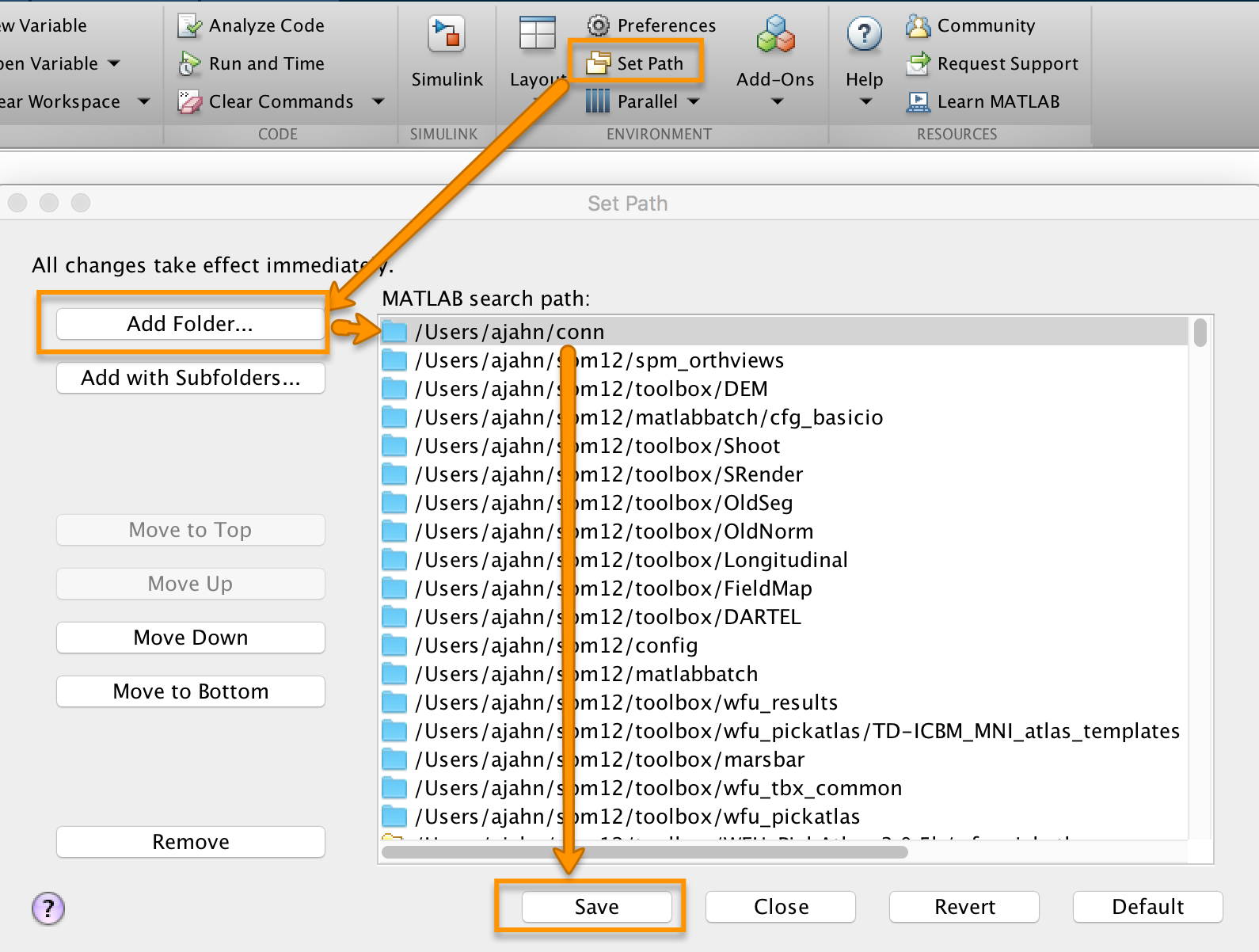Click folder icon beside spm12/toolbox/DARTEL path
Viewport: 1259px width, 952px height.
pos(394,617)
